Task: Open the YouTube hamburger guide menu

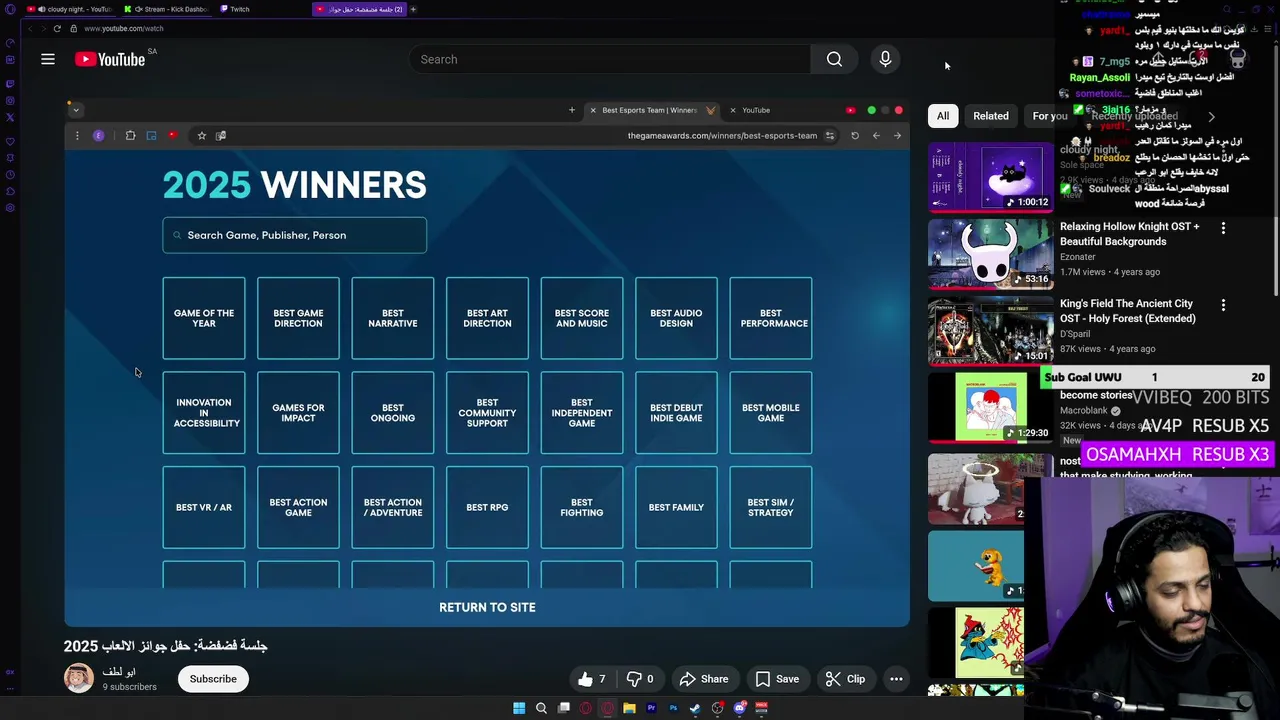Action: 48,59
